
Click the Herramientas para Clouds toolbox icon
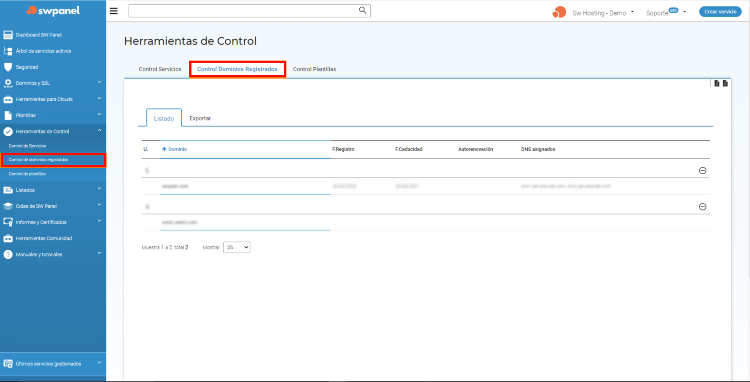8,99
